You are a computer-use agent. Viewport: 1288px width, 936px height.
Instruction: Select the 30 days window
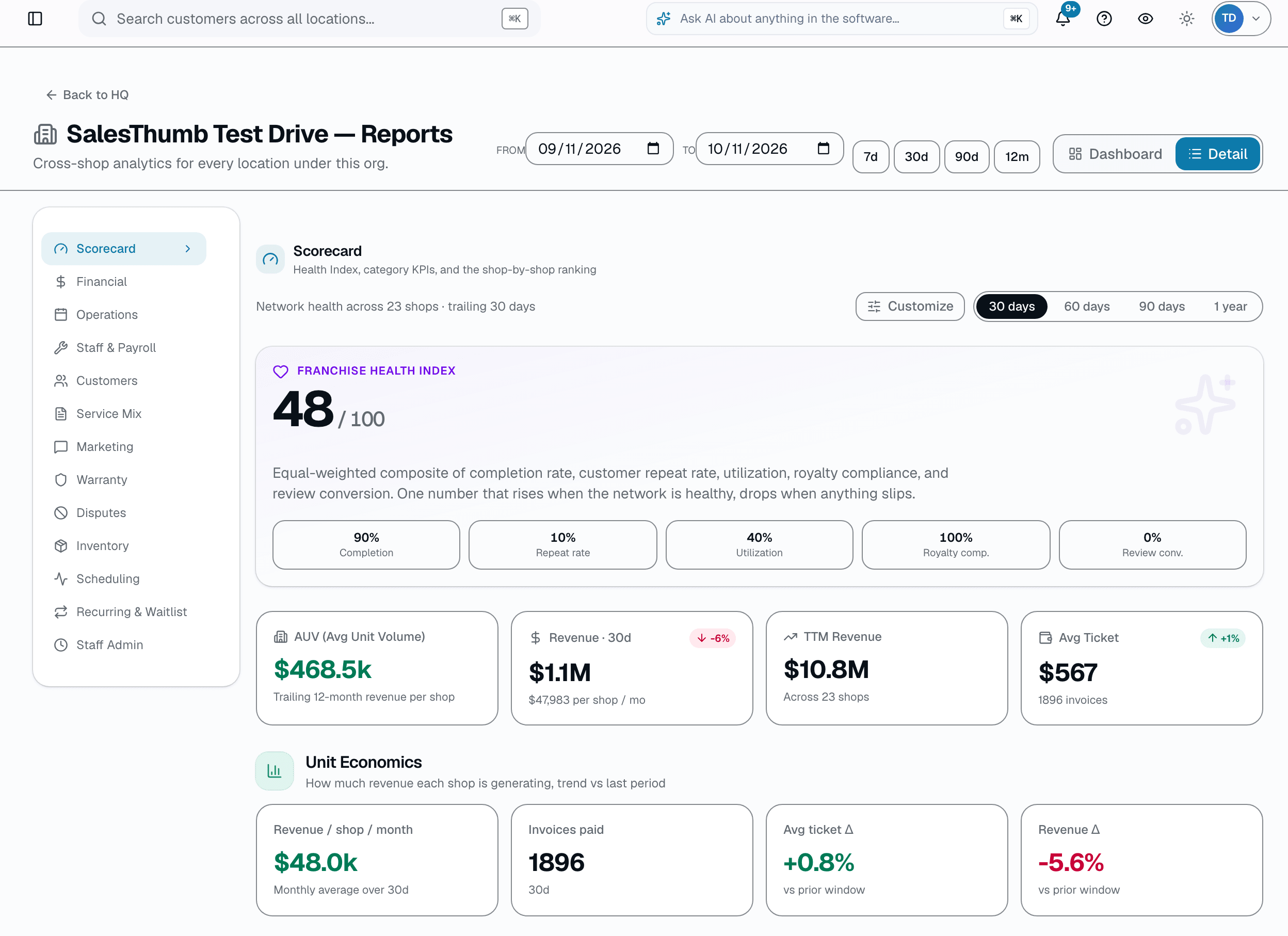tap(1011, 306)
